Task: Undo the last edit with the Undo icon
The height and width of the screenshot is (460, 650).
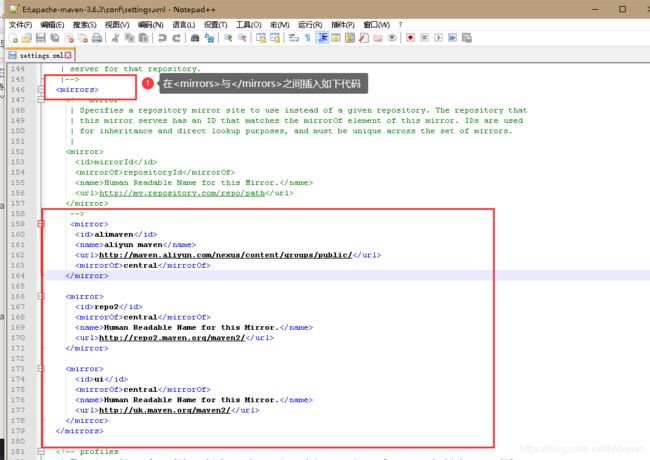Action: tap(162, 38)
